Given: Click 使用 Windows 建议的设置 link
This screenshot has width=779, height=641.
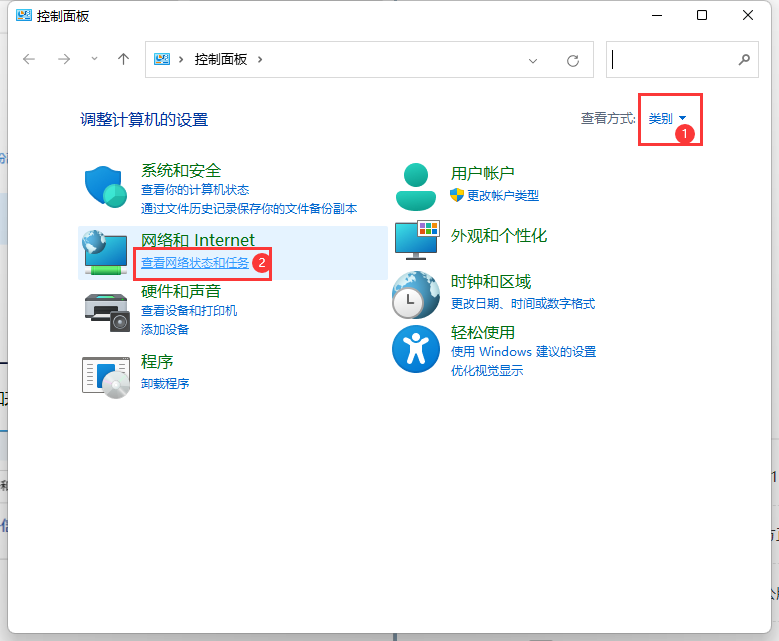Looking at the screenshot, I should 523,352.
